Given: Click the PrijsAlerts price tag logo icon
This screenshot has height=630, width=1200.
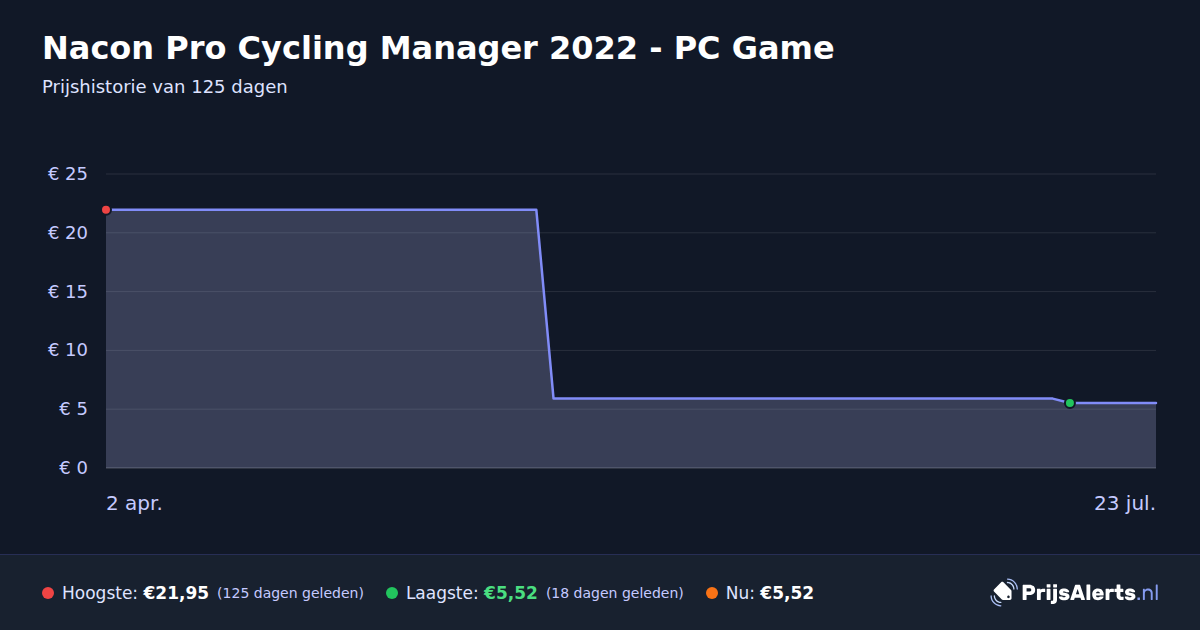Looking at the screenshot, I should [1003, 593].
